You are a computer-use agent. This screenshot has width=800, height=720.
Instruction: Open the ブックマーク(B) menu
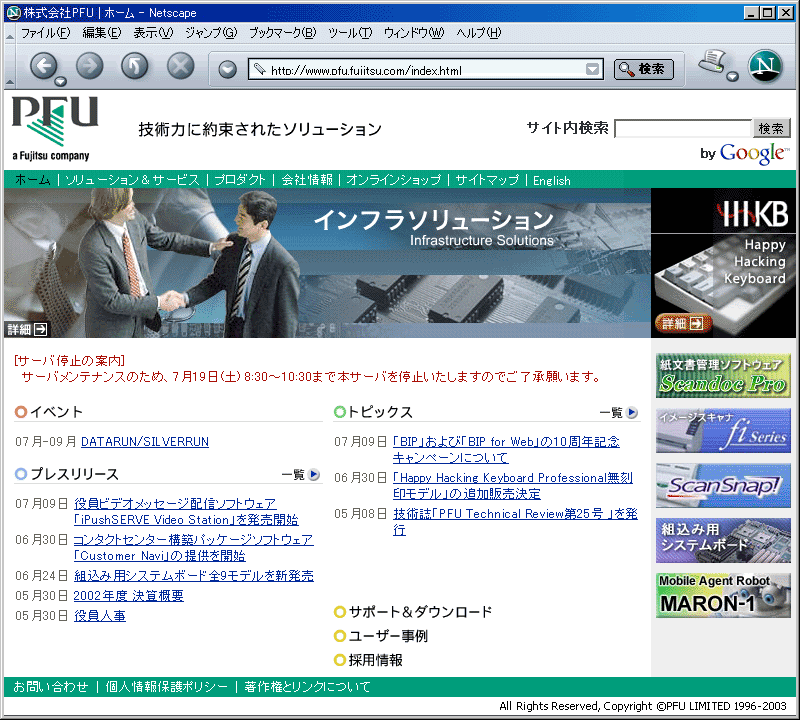point(283,33)
